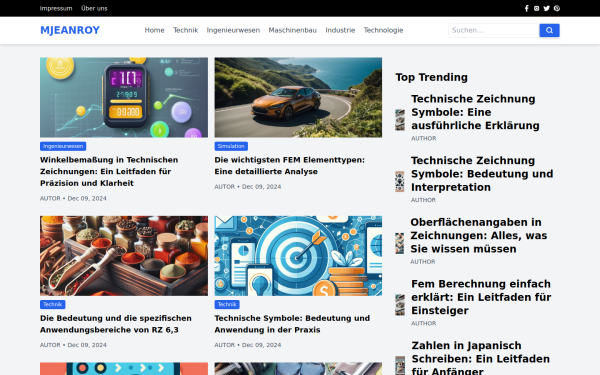Click the blue search magnifier button
Screen dimensions: 600x375
pyautogui.click(x=549, y=30)
